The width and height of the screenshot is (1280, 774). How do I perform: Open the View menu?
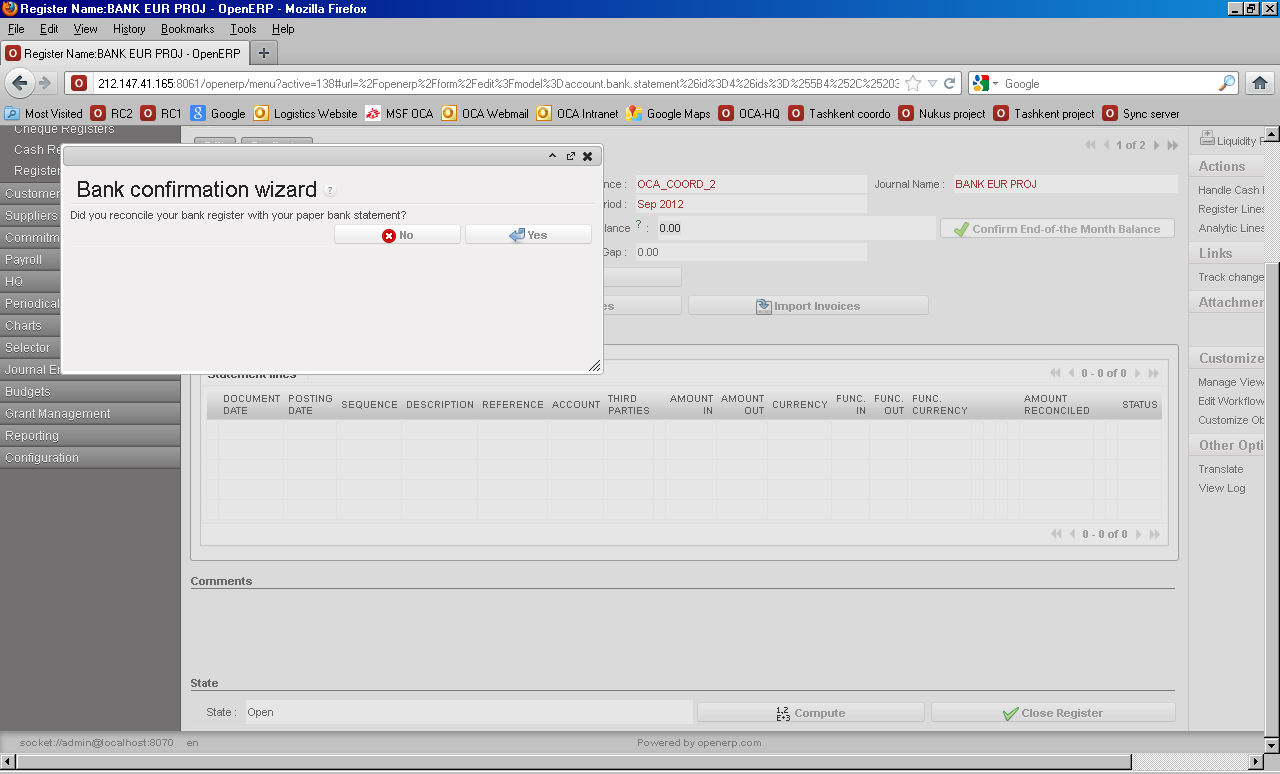point(86,29)
